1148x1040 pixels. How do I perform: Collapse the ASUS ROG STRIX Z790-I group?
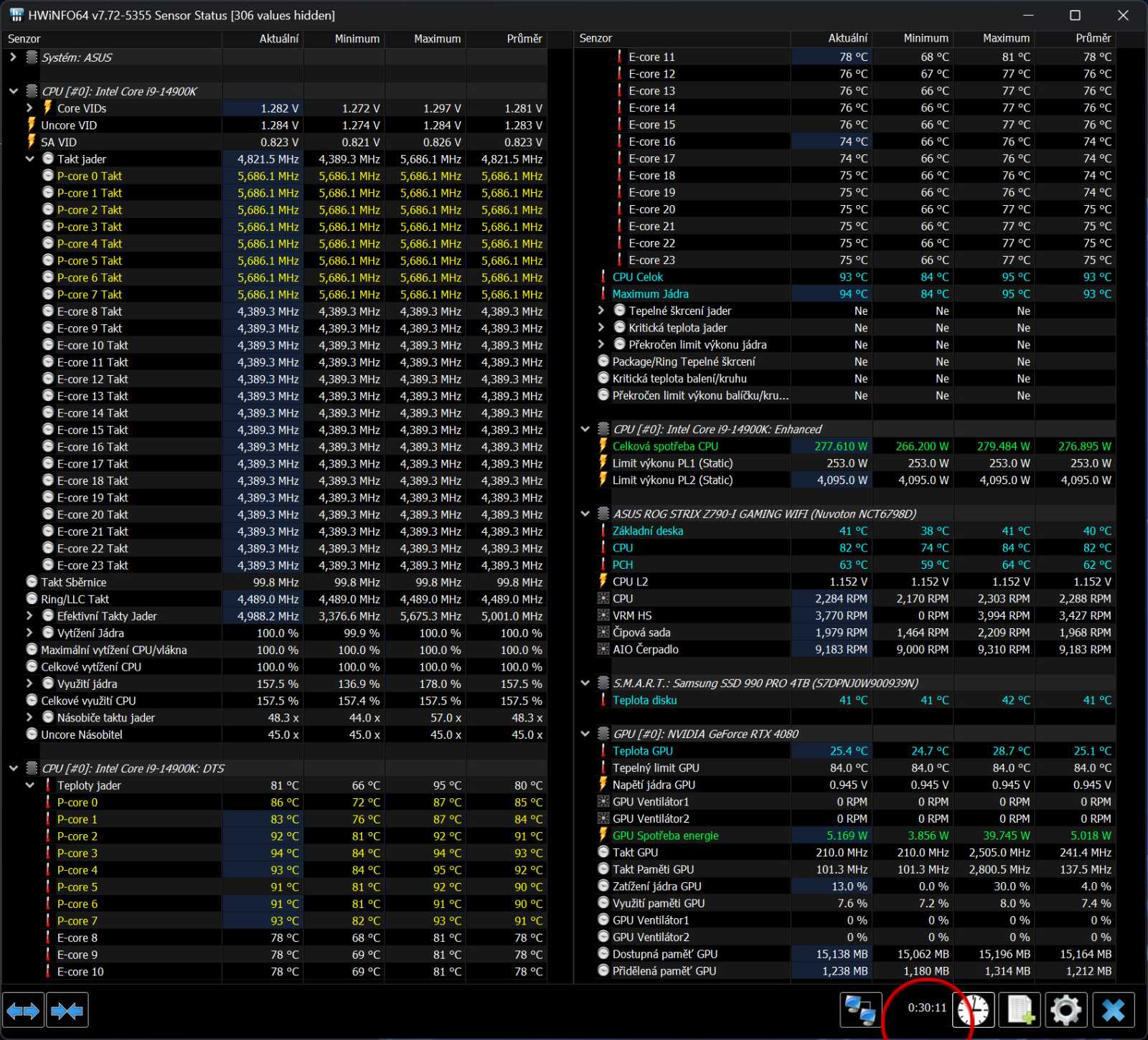(585, 514)
